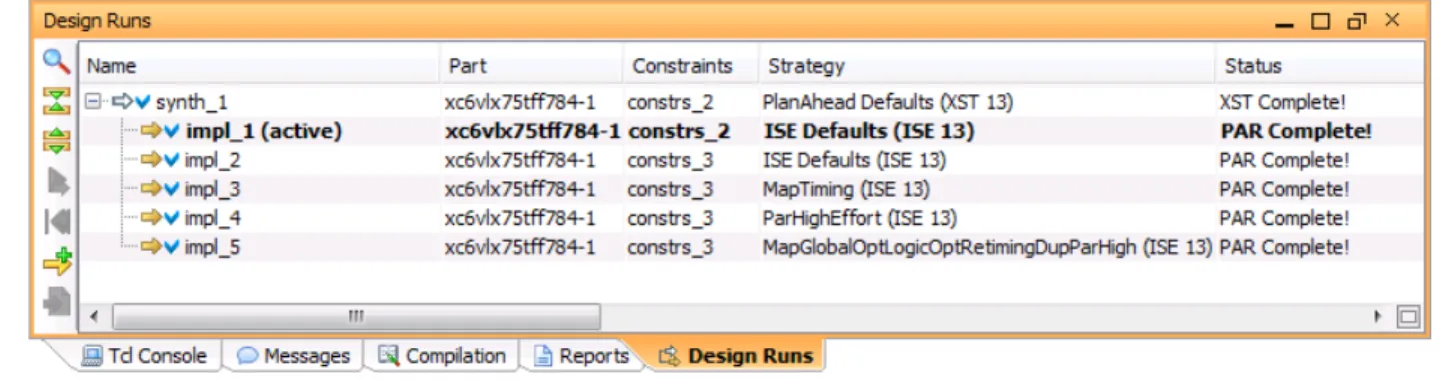This screenshot has height=381, width=1440.
Task: Click the arrow status icon of impl_2
Action: [151, 160]
